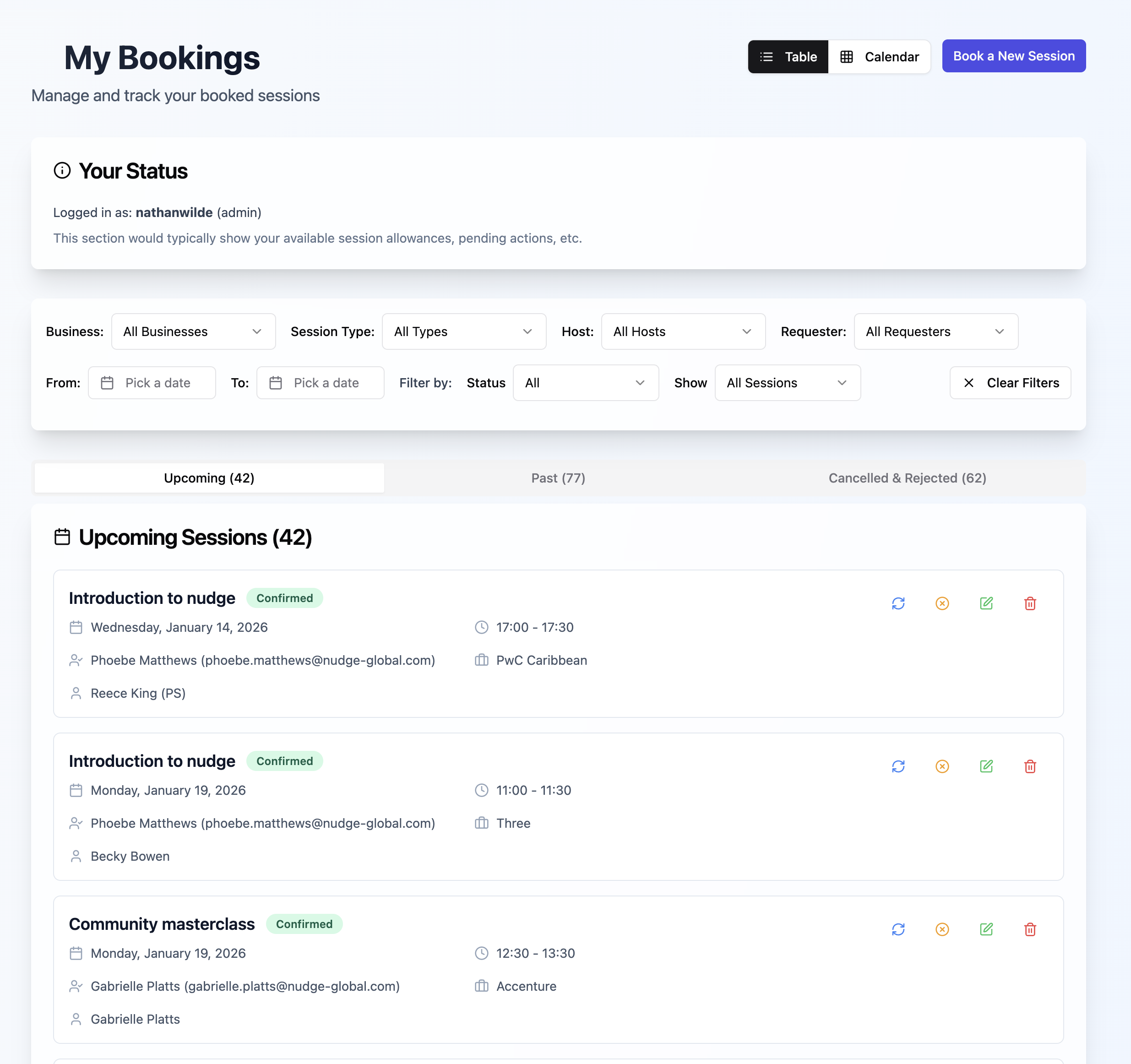This screenshot has width=1131, height=1064.
Task: Click the PwC Caribbean business name
Action: click(542, 660)
